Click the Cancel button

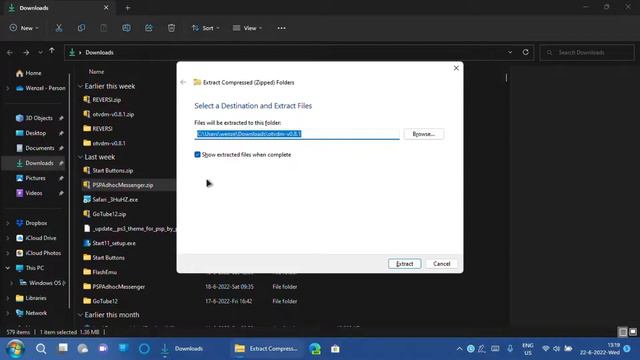[442, 264]
